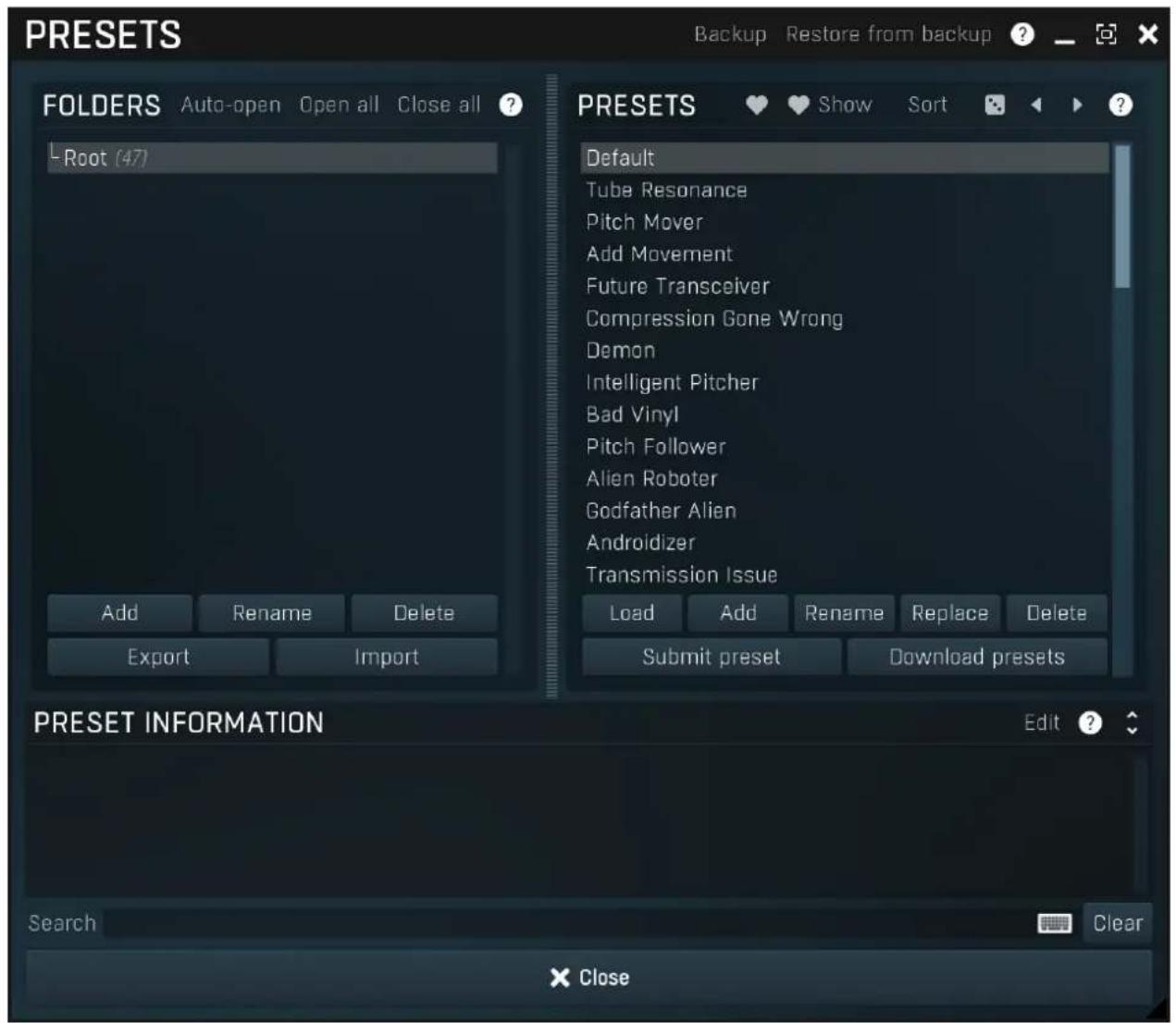Select the Default preset
This screenshot has width=1176, height=1023.
[845, 158]
